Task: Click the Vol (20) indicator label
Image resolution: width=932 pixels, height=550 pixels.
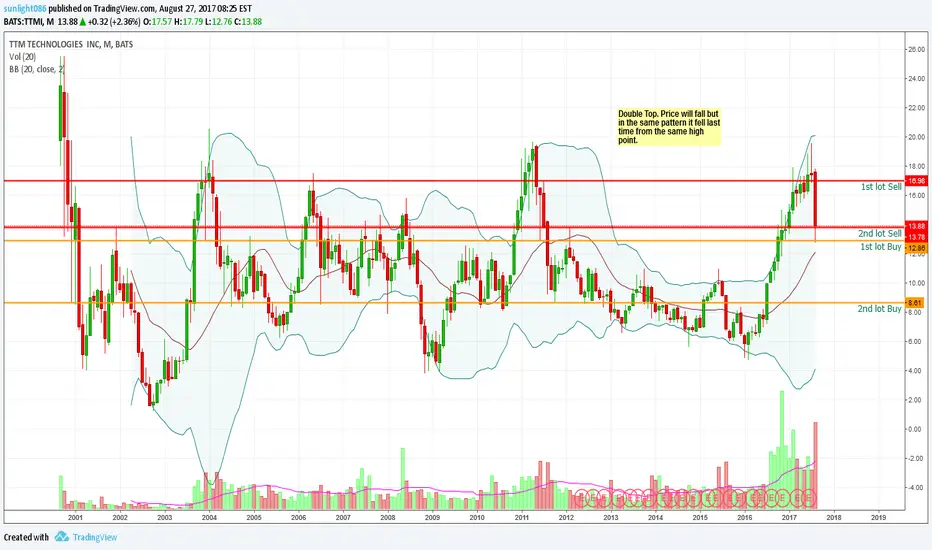Action: (x=22, y=56)
